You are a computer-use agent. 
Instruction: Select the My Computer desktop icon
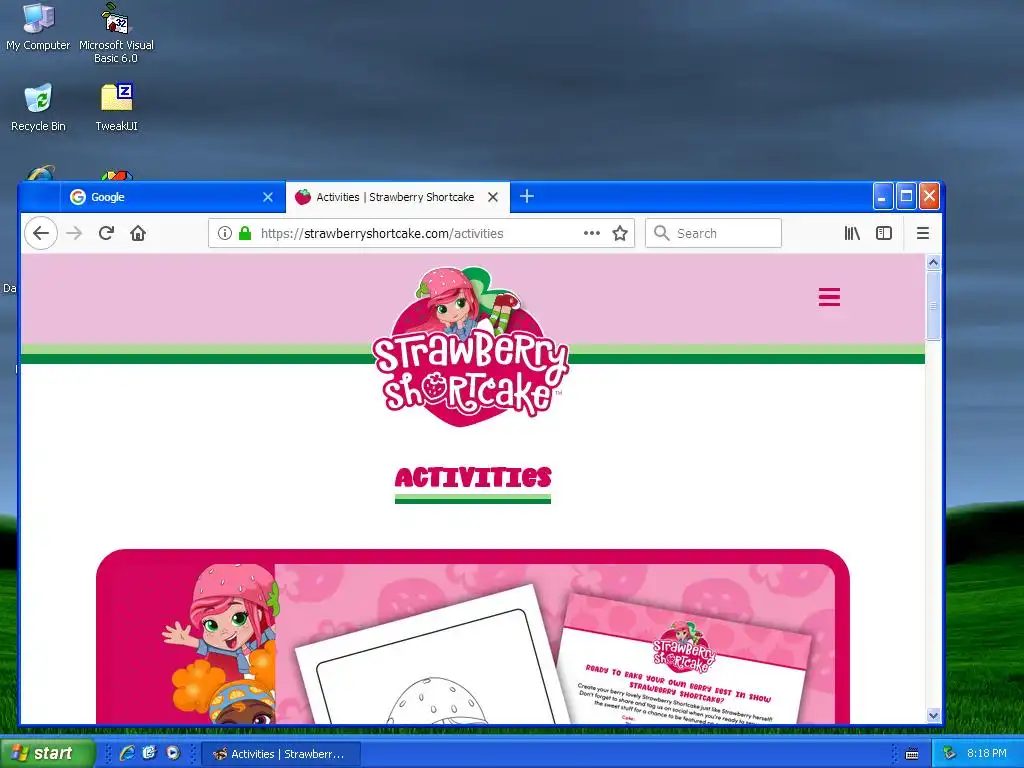[38, 27]
